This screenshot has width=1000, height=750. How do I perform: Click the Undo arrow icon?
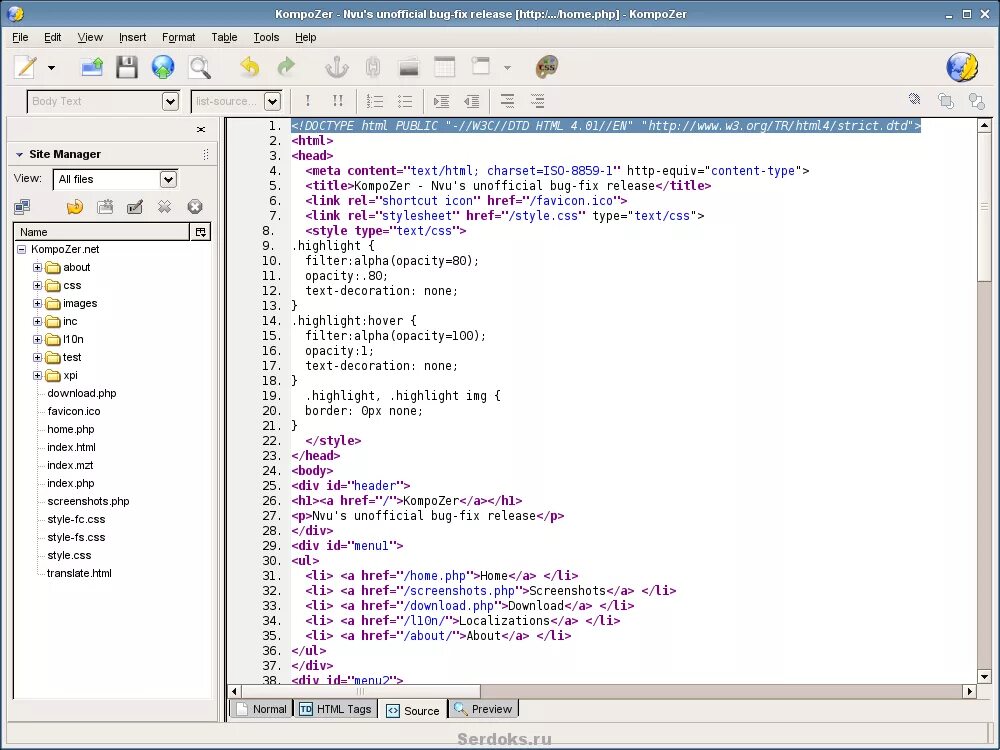pos(249,66)
